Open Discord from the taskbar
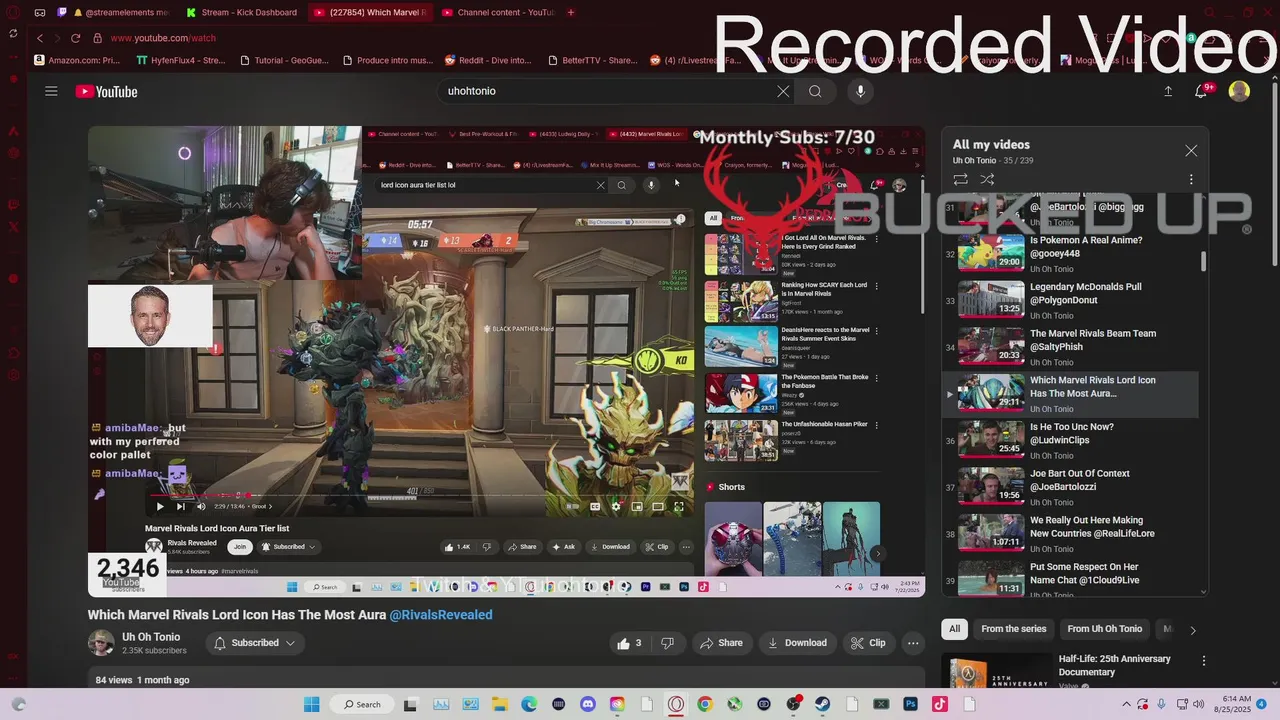This screenshot has width=1280, height=720. coord(588,704)
